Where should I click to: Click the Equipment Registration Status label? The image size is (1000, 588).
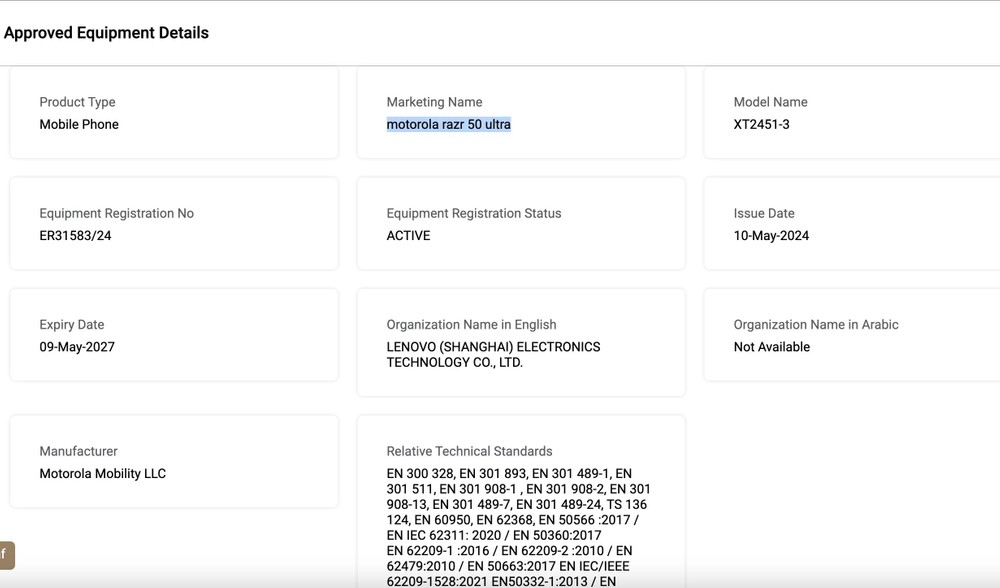[x=474, y=213]
